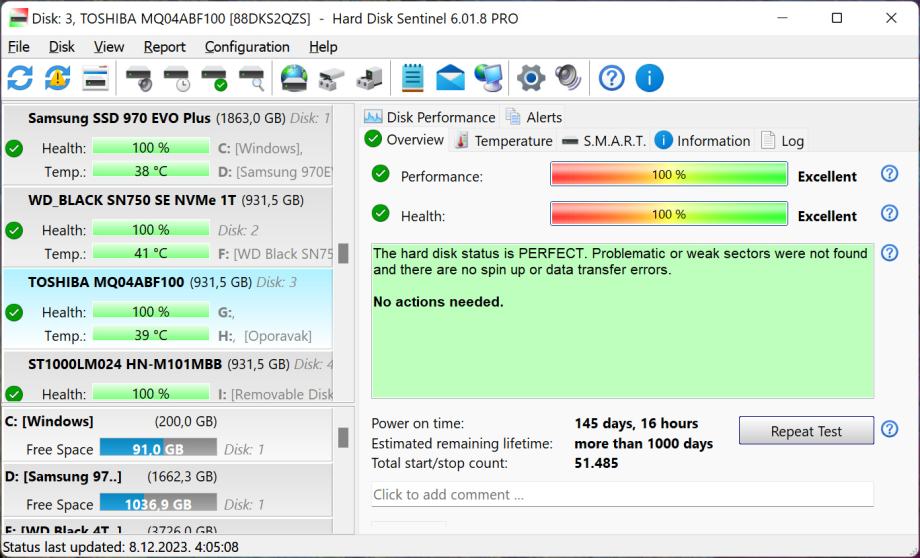Switch to the Temperature tab
The width and height of the screenshot is (920, 558).
coord(504,141)
